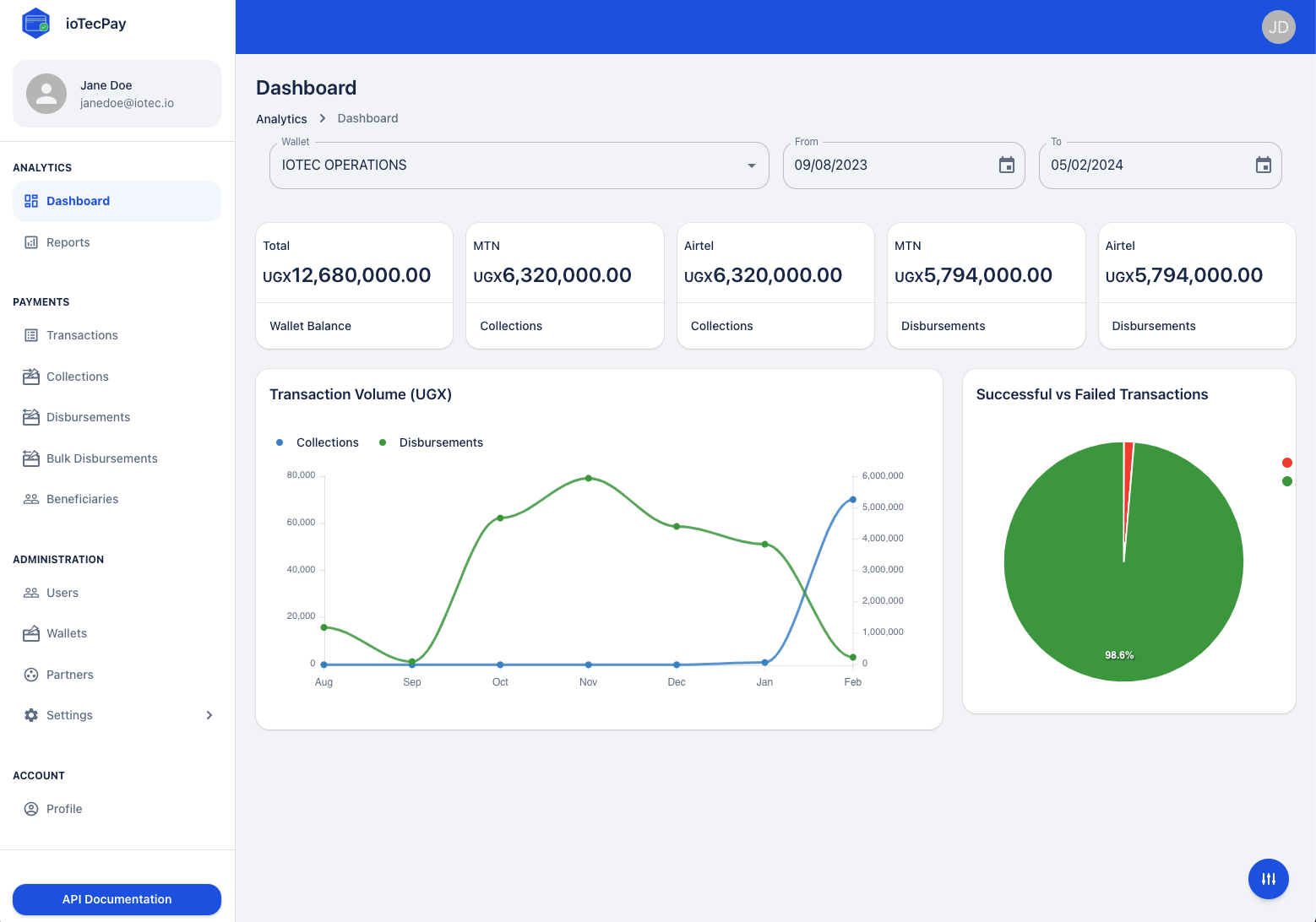Image resolution: width=1316 pixels, height=922 pixels.
Task: Toggle Collections series in chart legend
Action: click(318, 442)
